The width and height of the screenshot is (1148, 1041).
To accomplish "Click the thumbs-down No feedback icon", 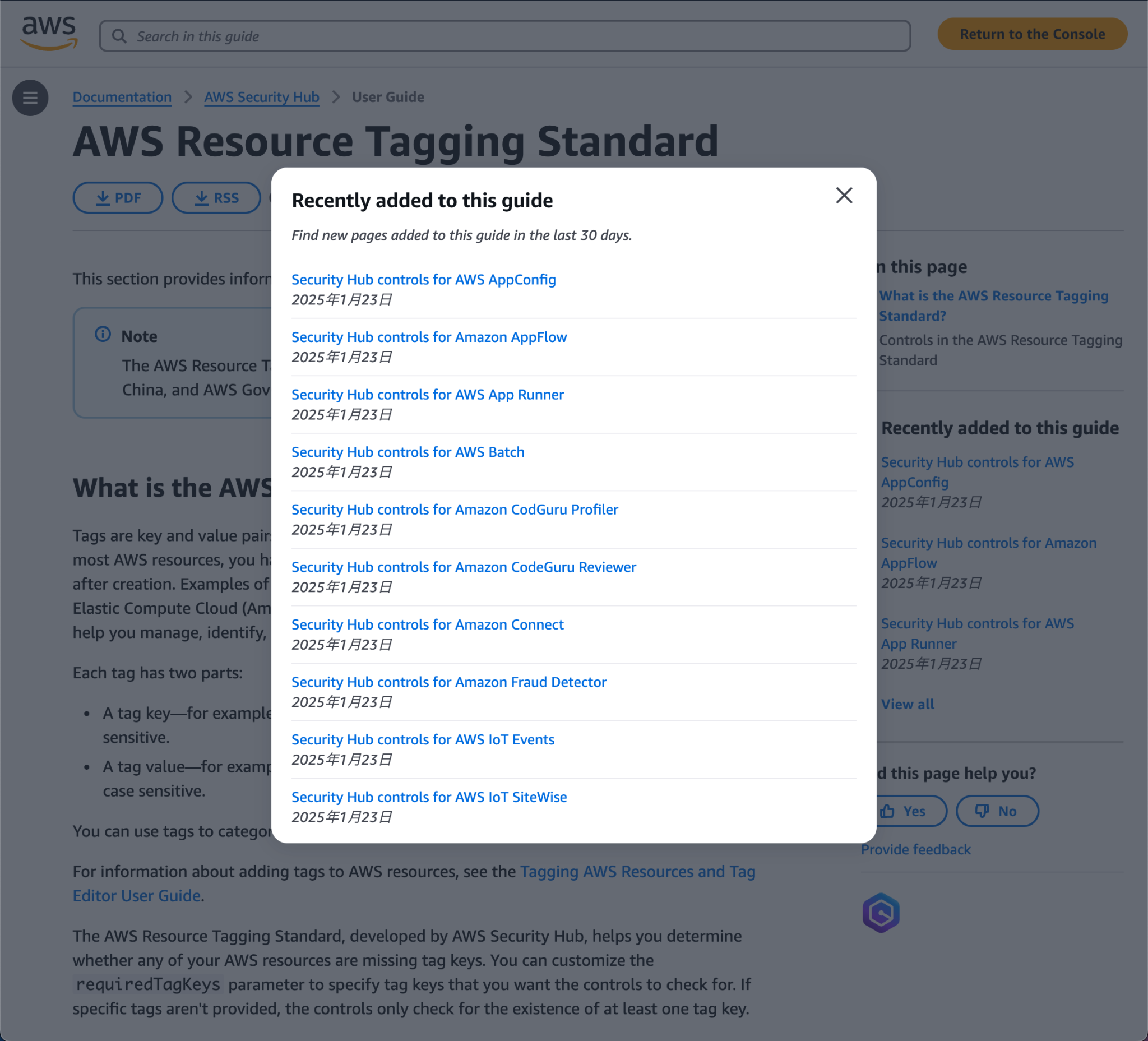I will click(x=982, y=811).
